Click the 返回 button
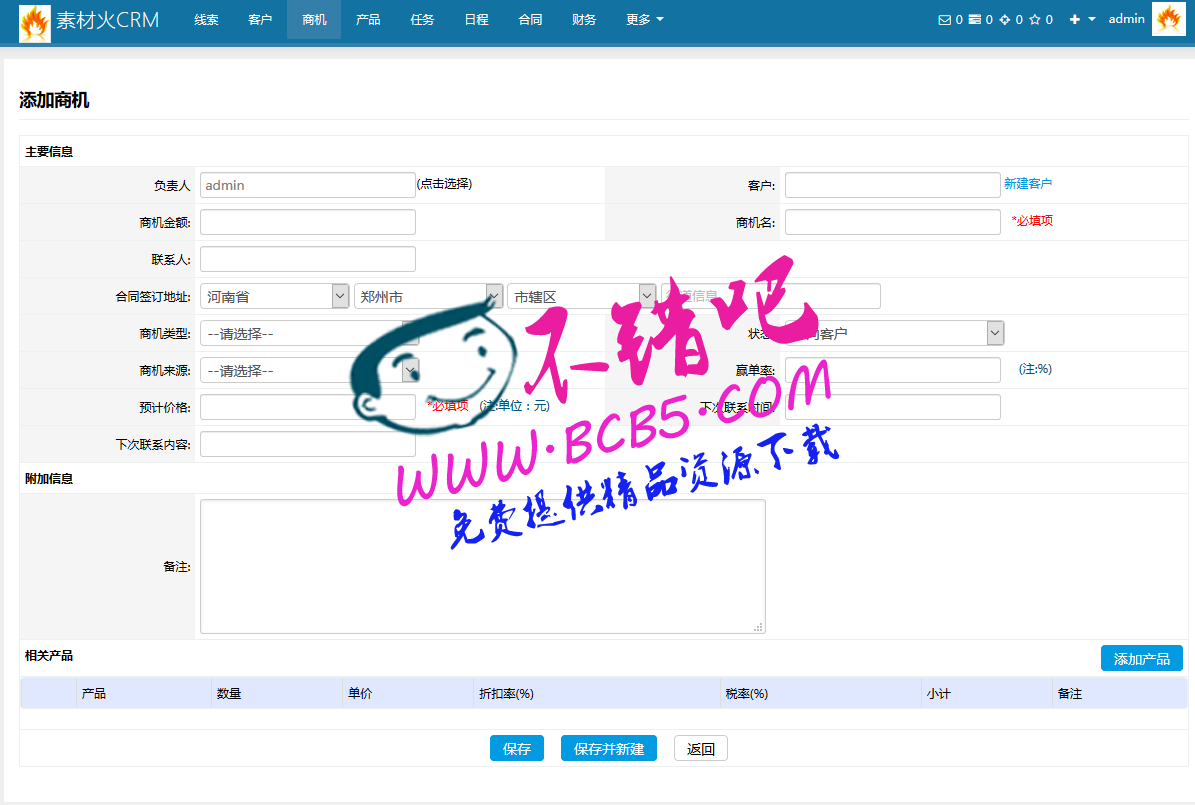This screenshot has height=805, width=1195. (700, 749)
